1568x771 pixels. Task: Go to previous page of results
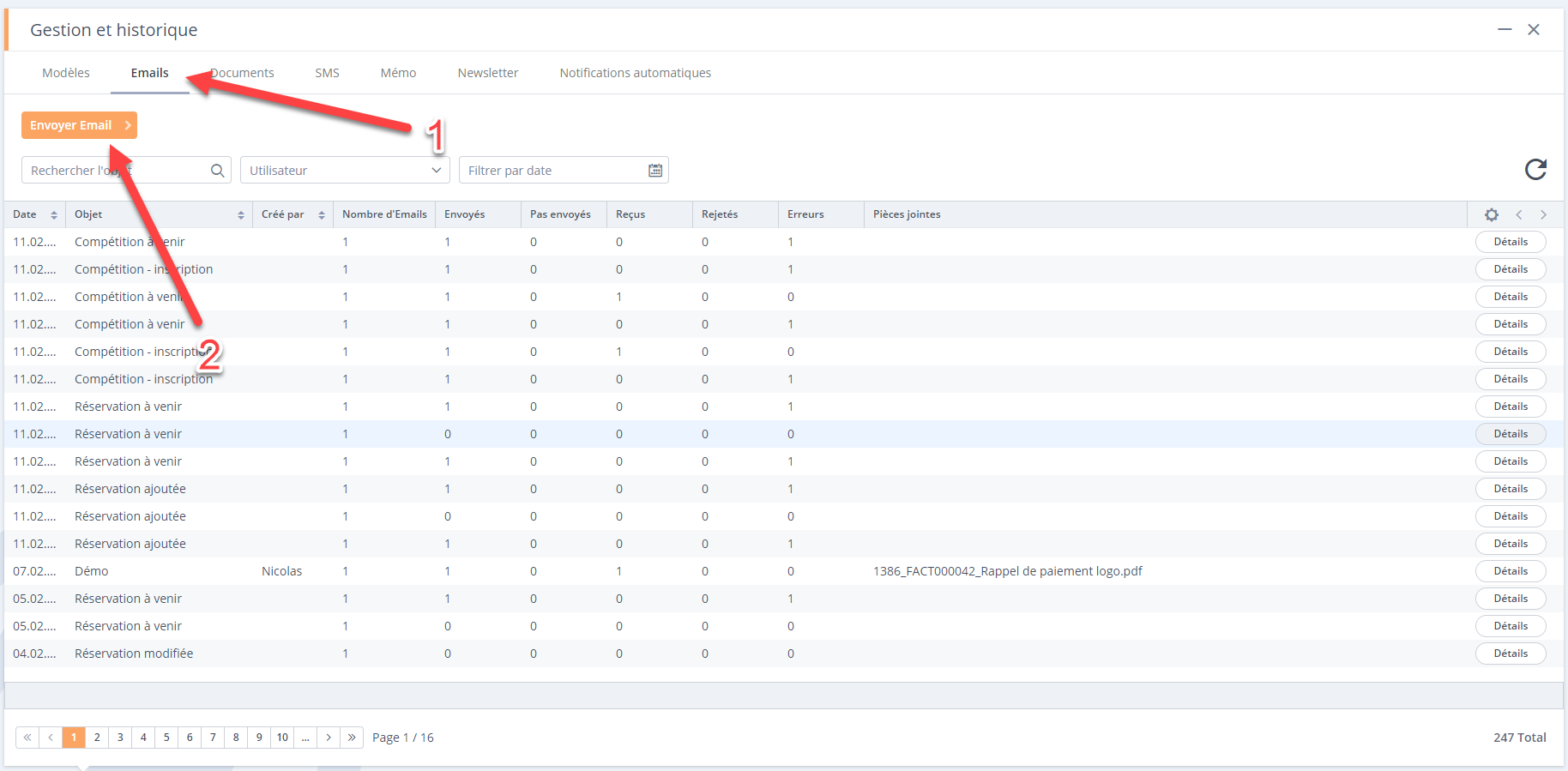51,738
